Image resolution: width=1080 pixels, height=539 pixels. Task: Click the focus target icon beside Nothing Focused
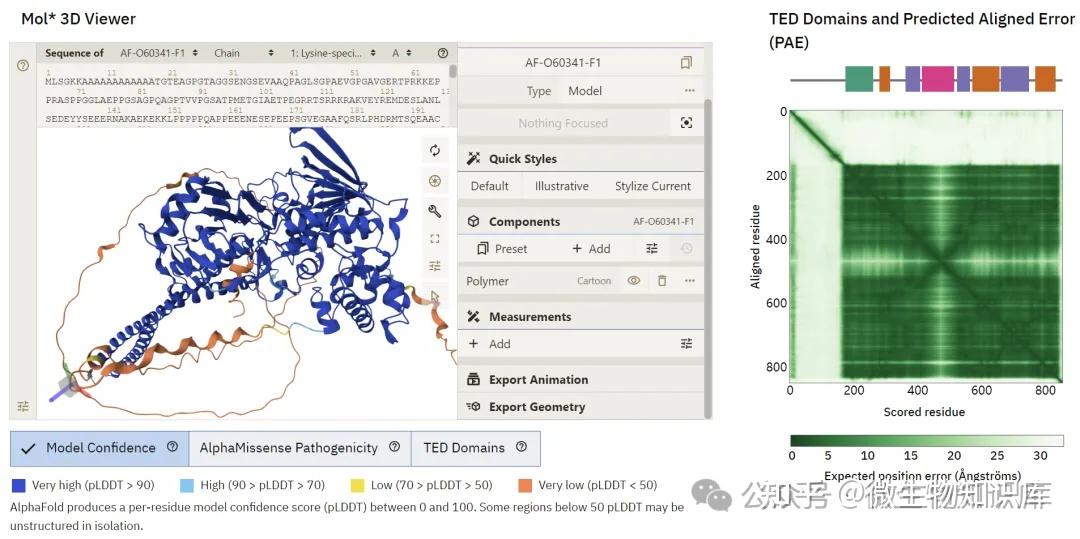(x=686, y=123)
